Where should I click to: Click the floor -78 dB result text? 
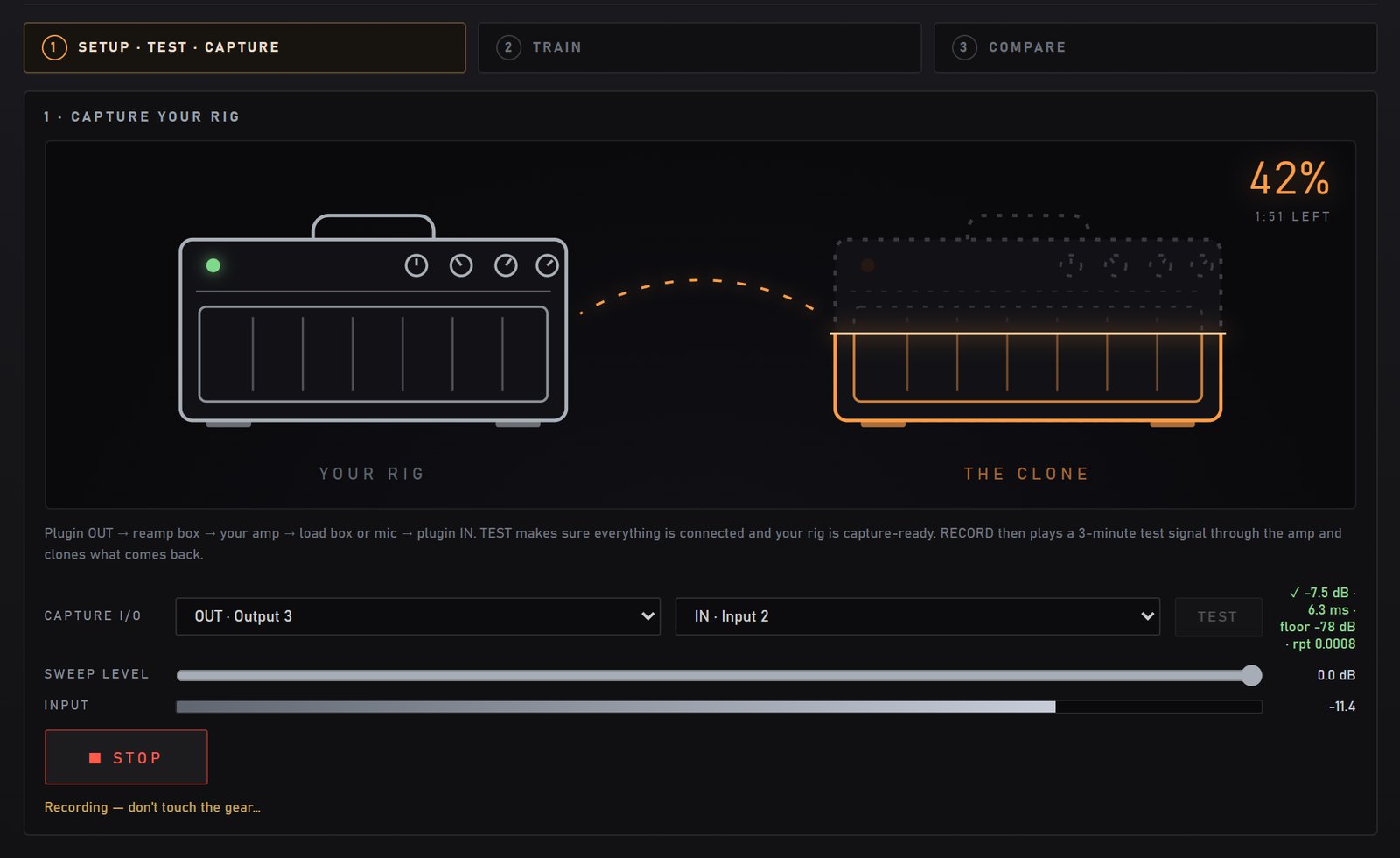(1317, 627)
